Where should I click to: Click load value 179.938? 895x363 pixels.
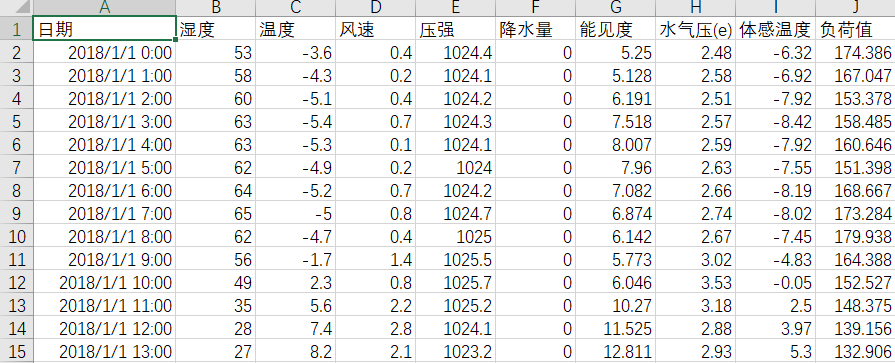click(x=855, y=236)
